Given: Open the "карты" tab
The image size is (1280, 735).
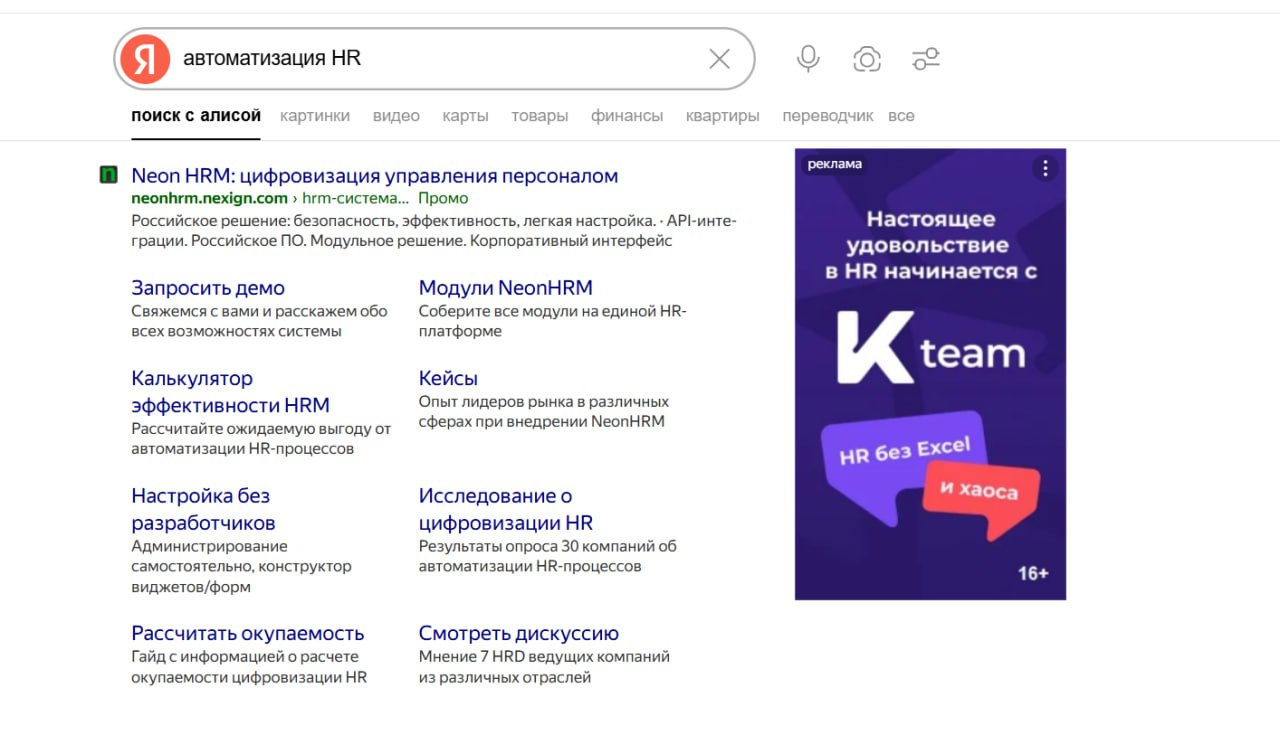Looking at the screenshot, I should pyautogui.click(x=466, y=116).
